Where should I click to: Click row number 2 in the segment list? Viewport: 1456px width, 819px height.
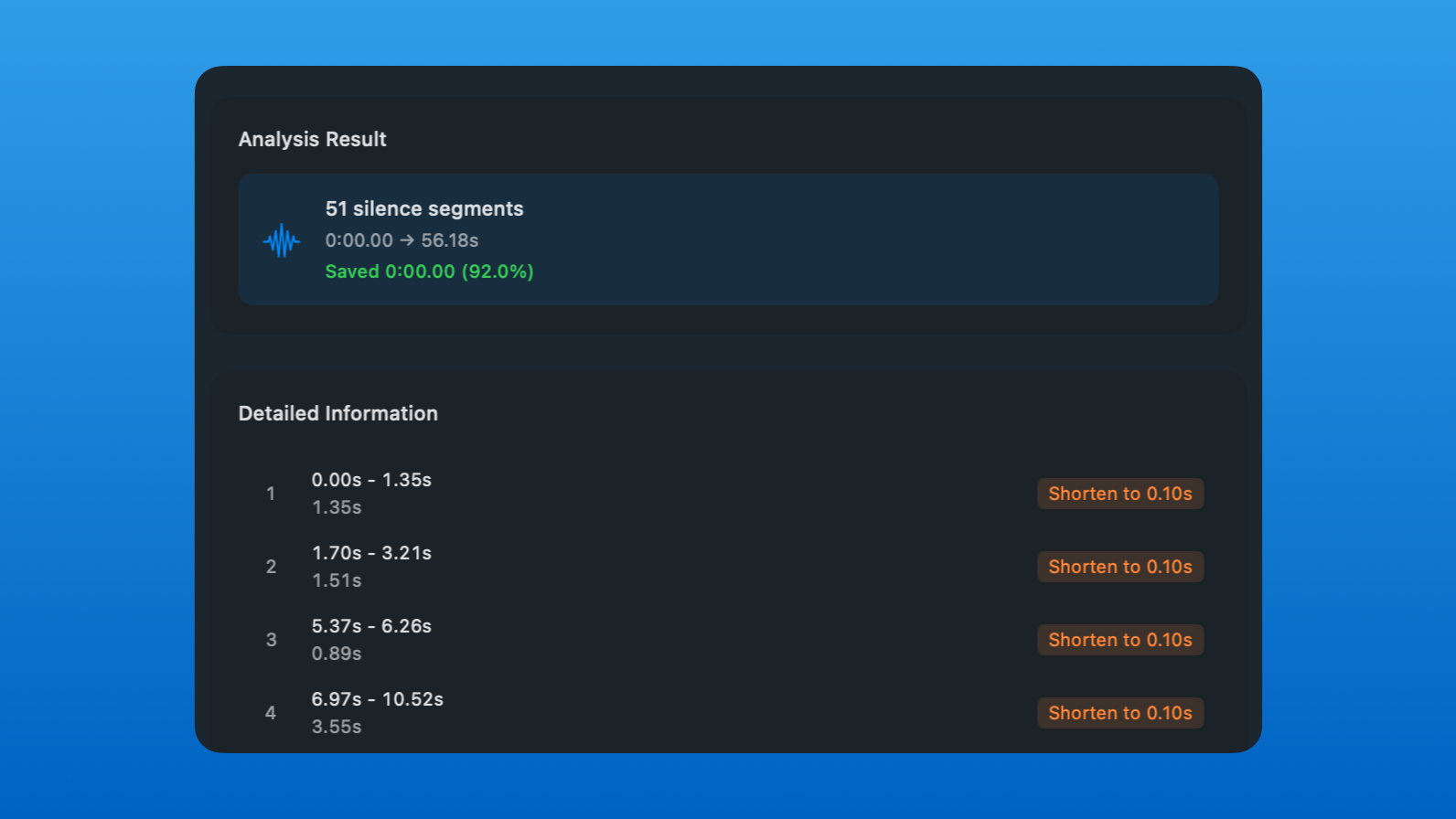point(271,567)
